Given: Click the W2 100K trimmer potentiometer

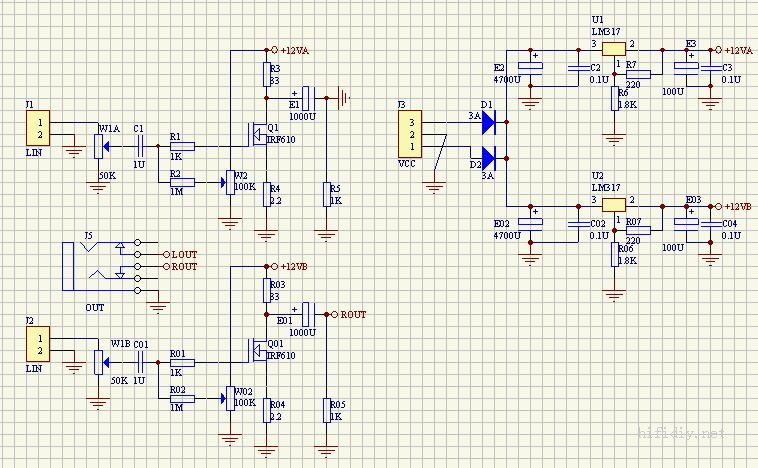Looking at the screenshot, I should click(x=230, y=183).
